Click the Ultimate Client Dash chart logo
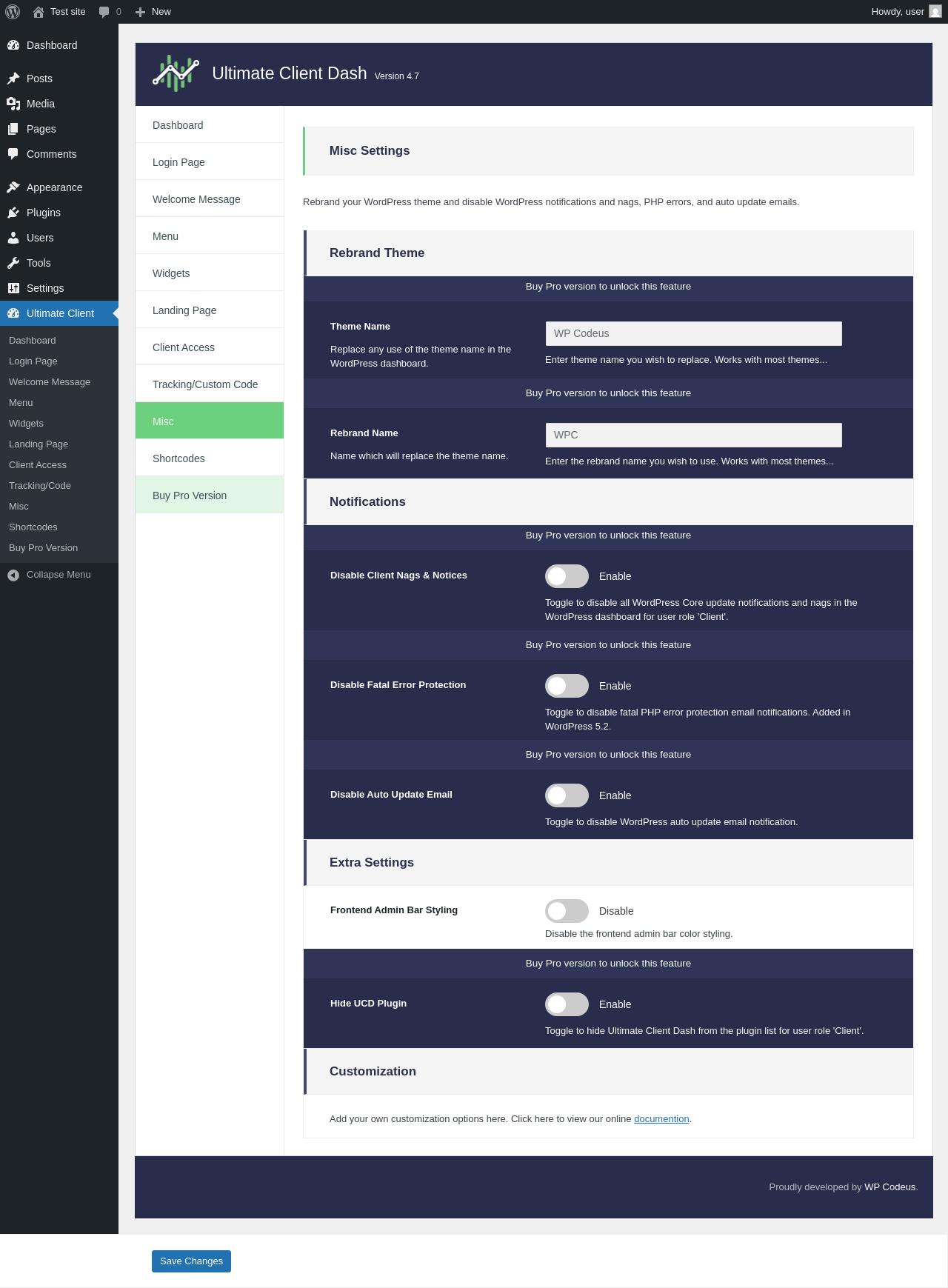948x1288 pixels. (x=176, y=73)
